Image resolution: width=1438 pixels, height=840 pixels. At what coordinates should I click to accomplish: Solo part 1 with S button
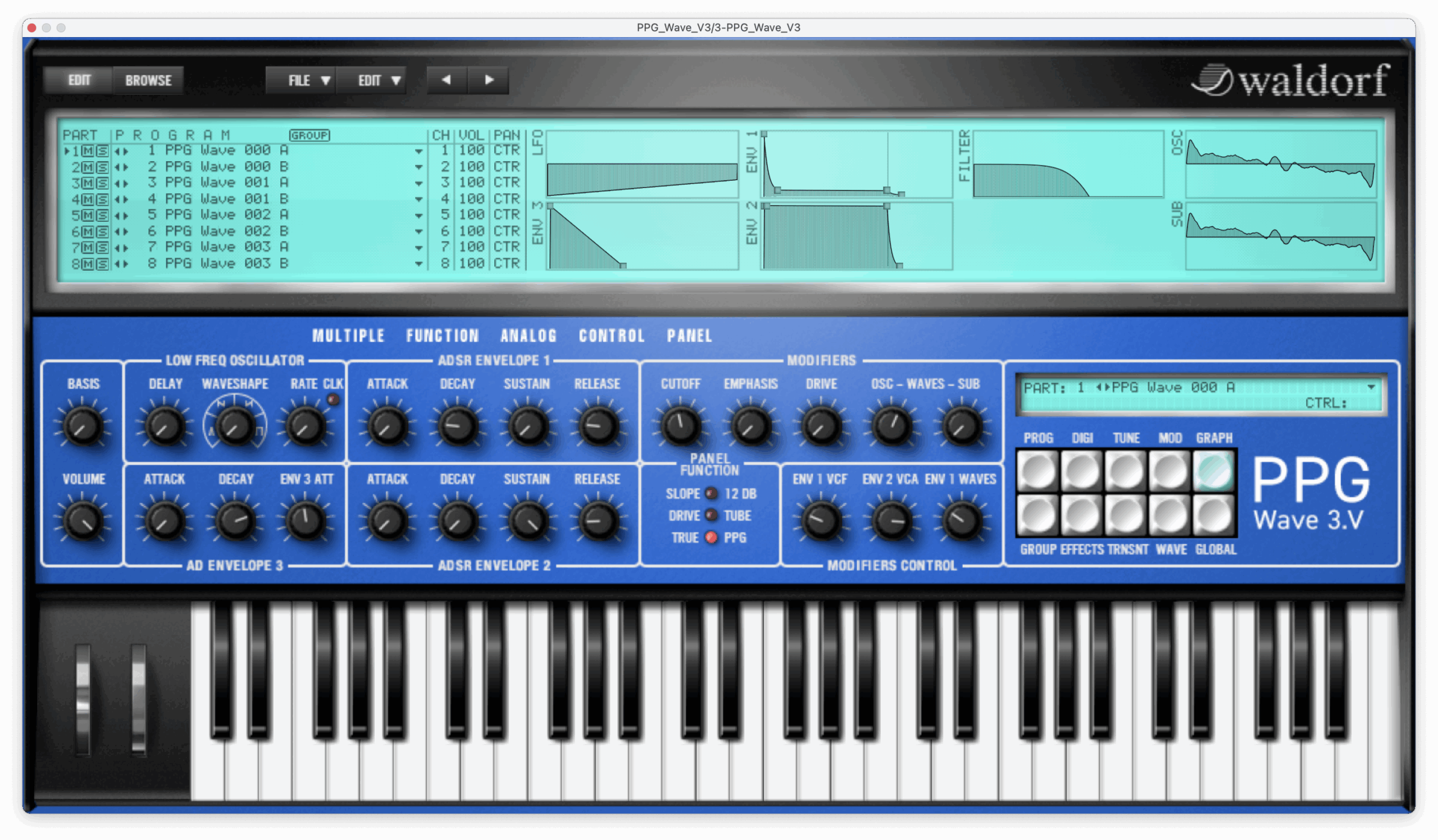102,151
